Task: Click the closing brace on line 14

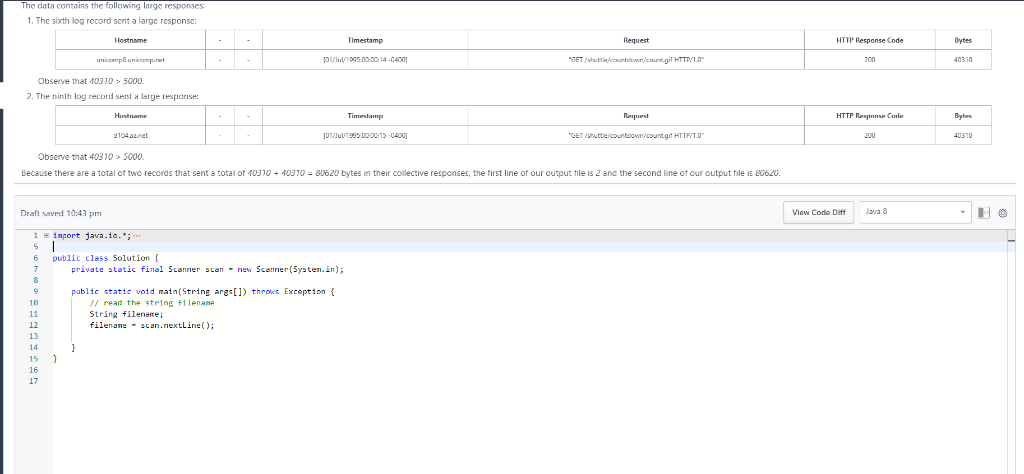Action: (x=74, y=347)
